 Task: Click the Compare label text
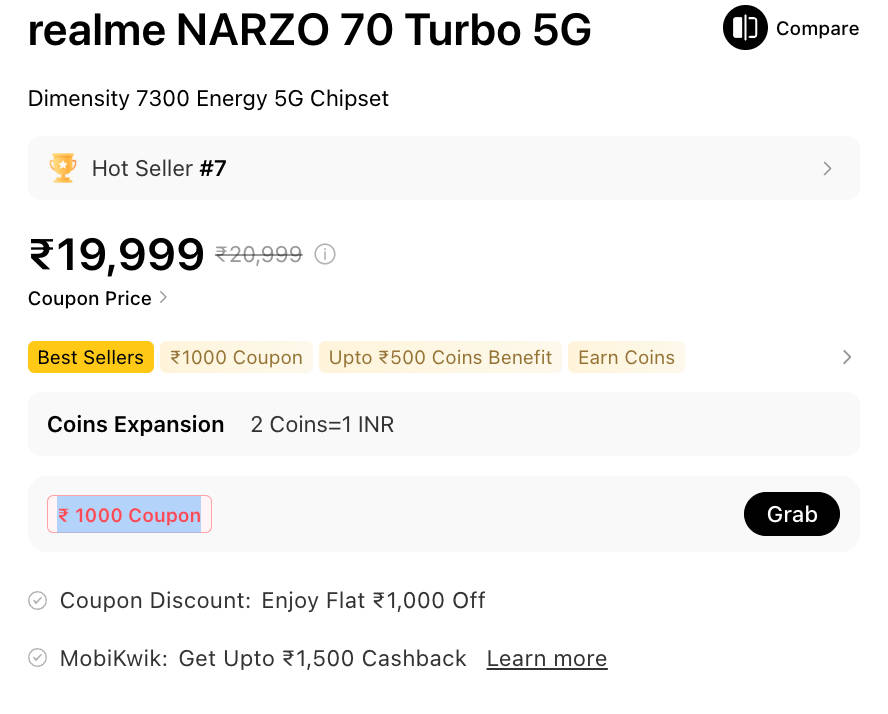click(817, 29)
